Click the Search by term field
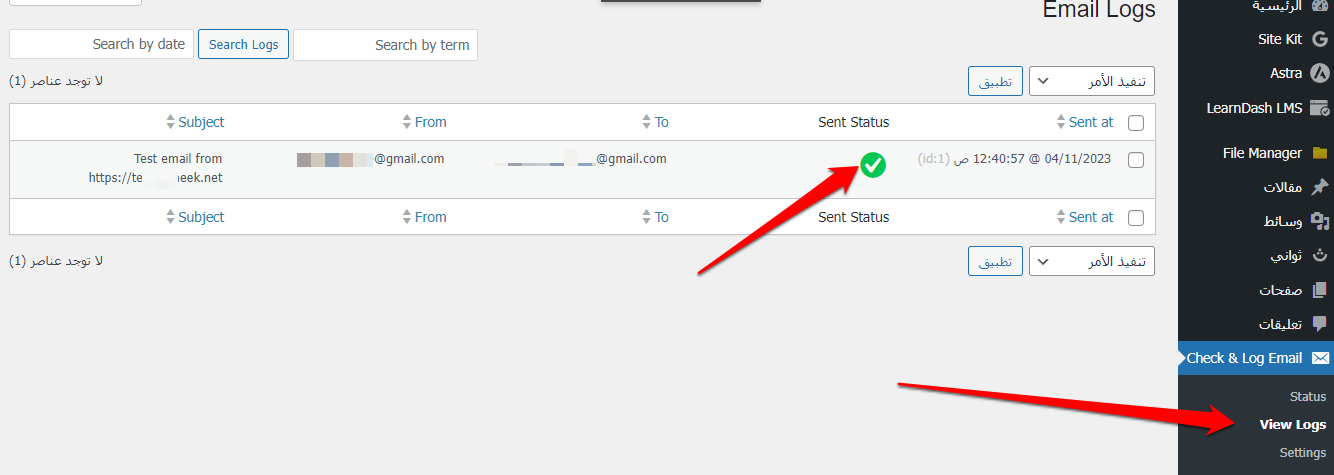This screenshot has height=475, width=1334. coord(386,45)
